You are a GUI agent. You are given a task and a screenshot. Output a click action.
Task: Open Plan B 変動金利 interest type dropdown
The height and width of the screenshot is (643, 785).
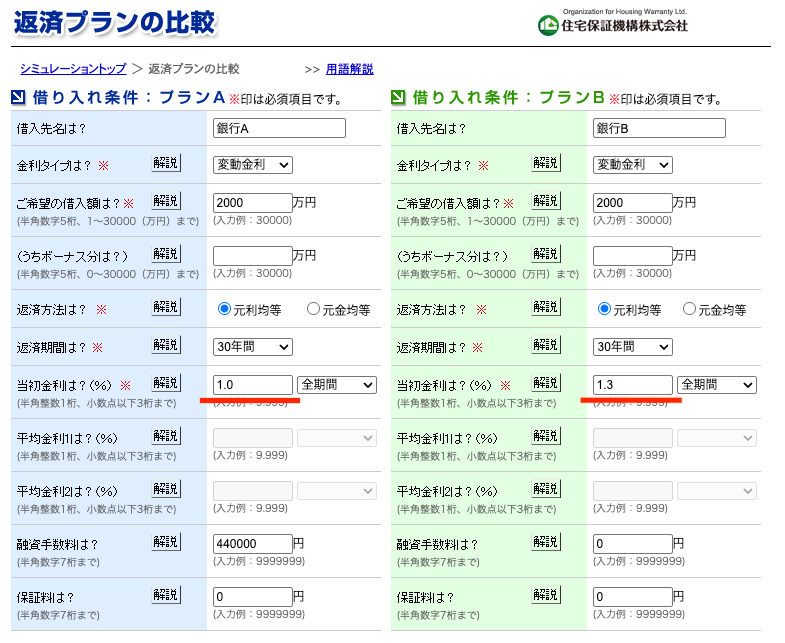tap(633, 165)
